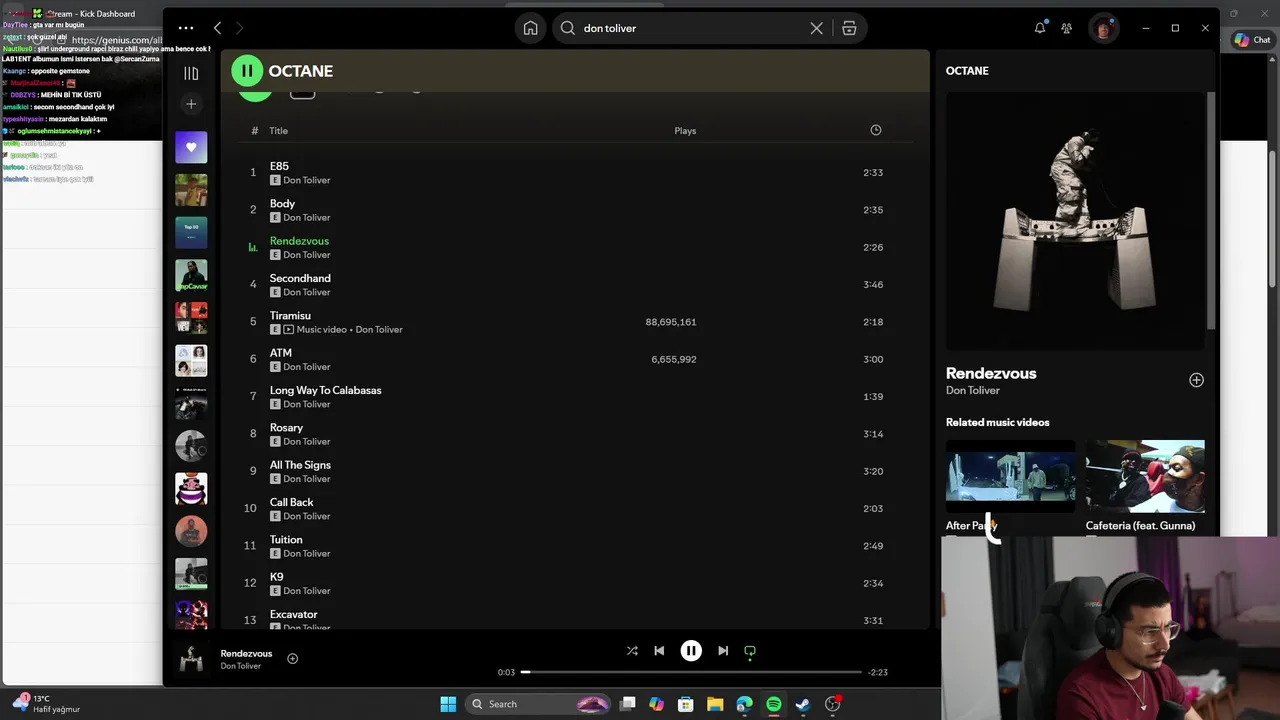Play Cafeteria (feat. Gunna) music video
The width and height of the screenshot is (1280, 720).
1145,476
